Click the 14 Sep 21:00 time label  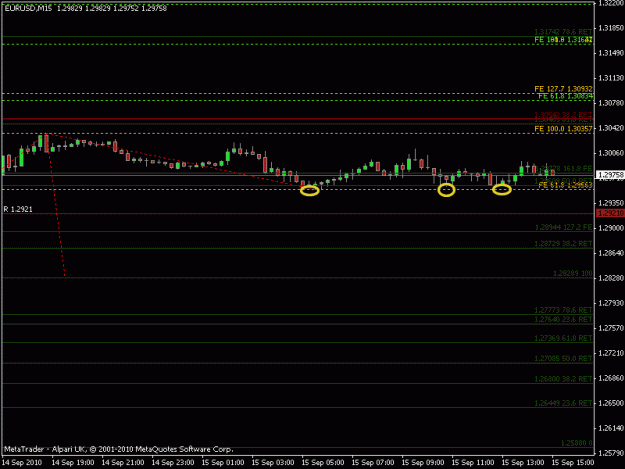[x=123, y=462]
